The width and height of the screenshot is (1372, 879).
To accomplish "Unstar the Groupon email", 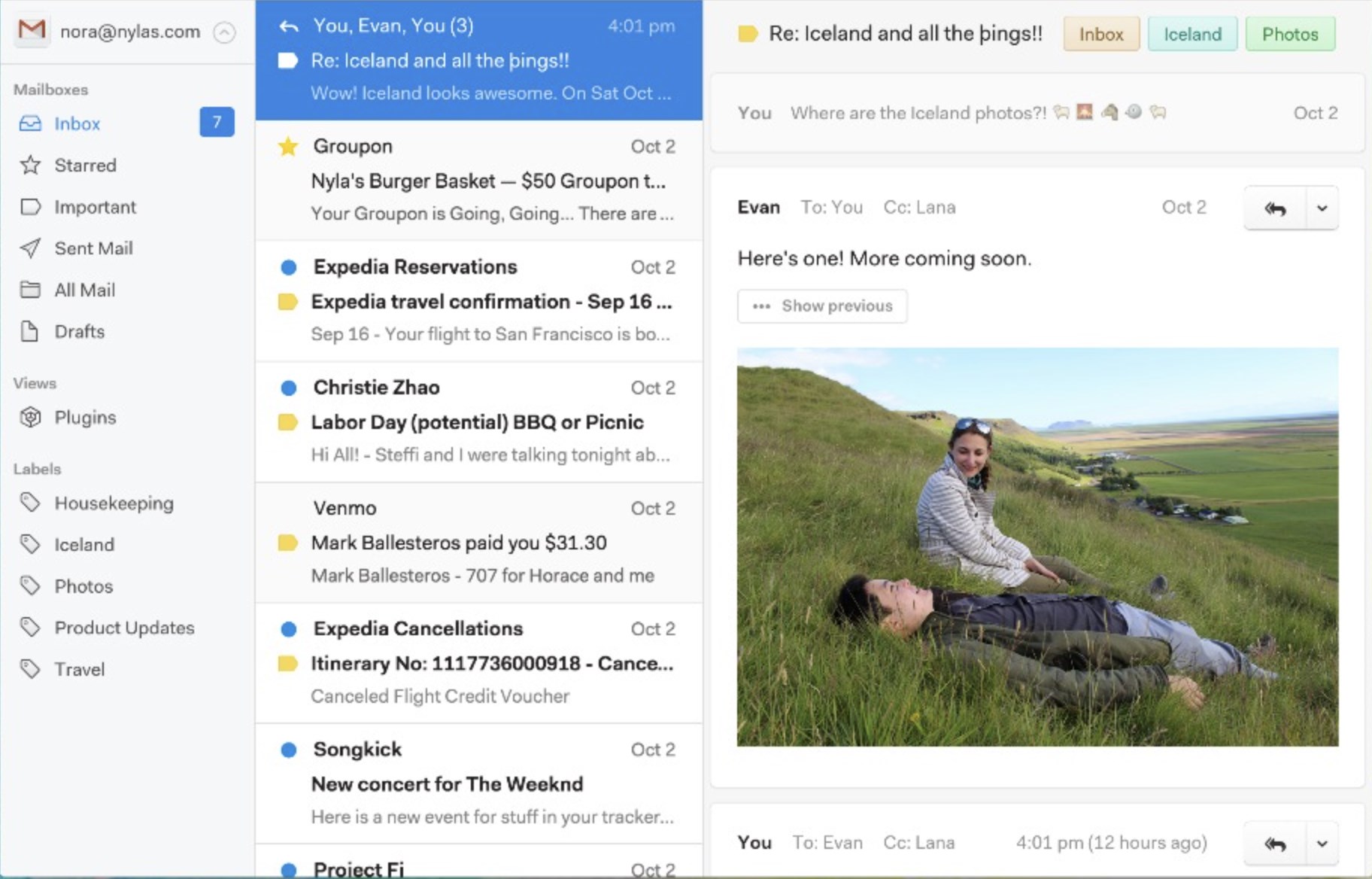I will [288, 146].
